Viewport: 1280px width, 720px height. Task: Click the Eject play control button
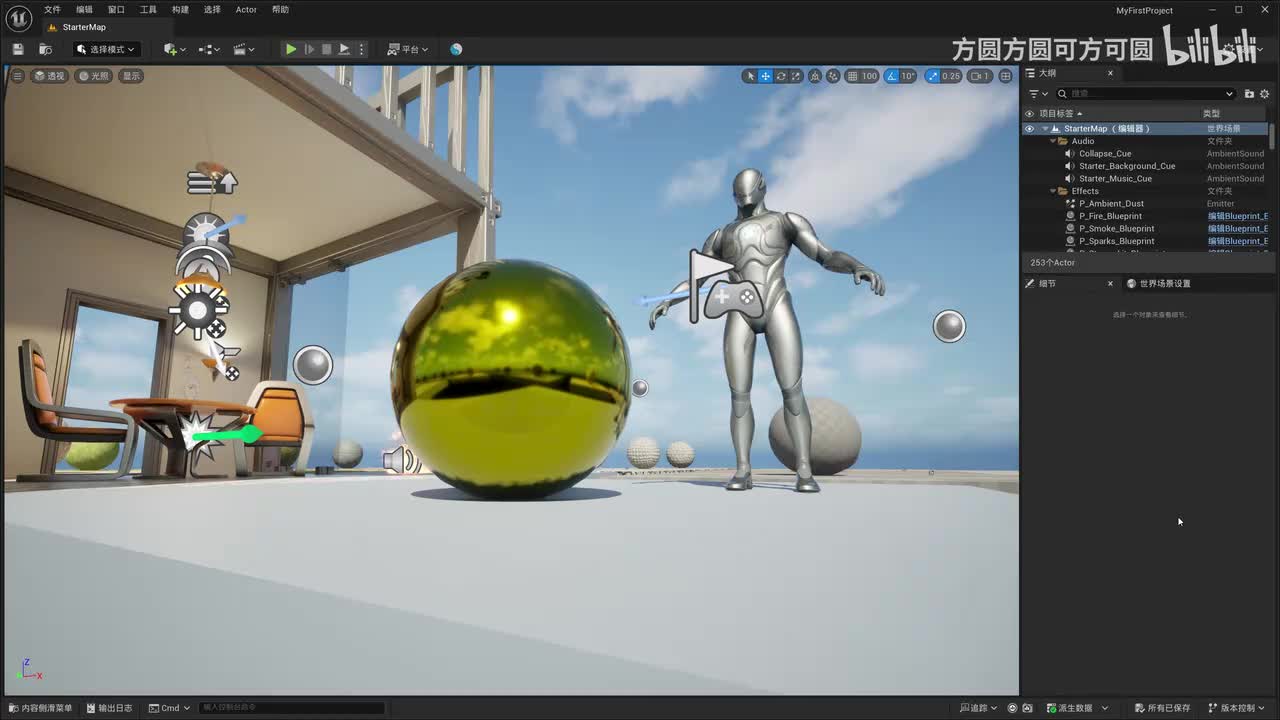(344, 49)
